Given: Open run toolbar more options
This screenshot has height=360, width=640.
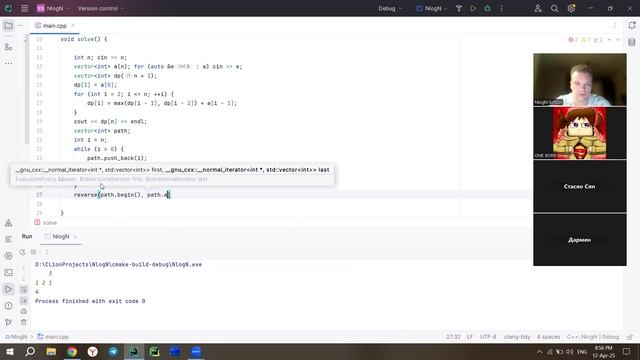Looking at the screenshot, I should [47, 252].
